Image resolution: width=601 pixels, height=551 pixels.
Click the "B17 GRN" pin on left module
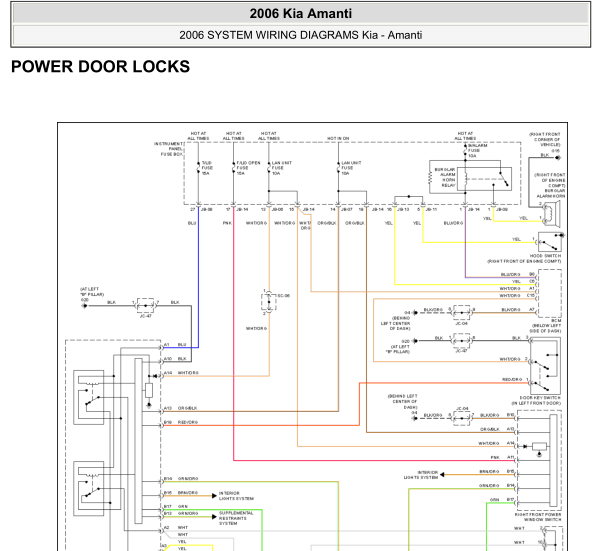coord(176,507)
